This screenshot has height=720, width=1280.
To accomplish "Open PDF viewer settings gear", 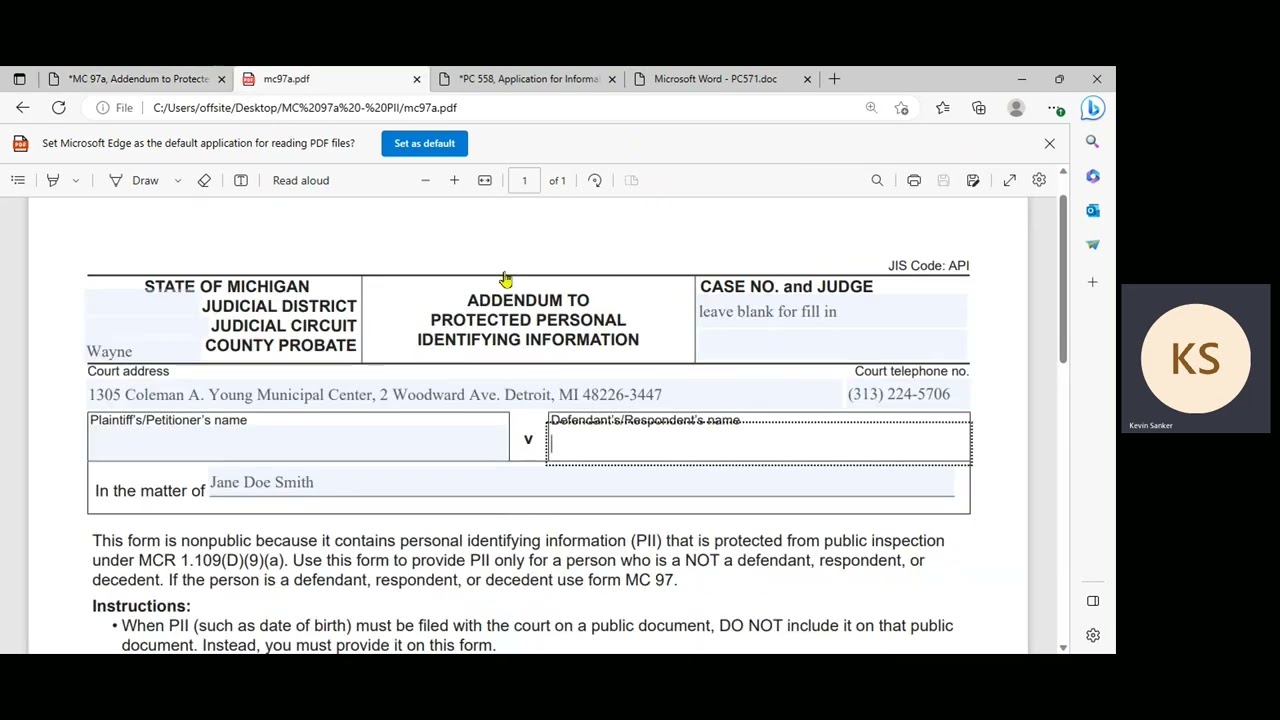I will (1039, 181).
